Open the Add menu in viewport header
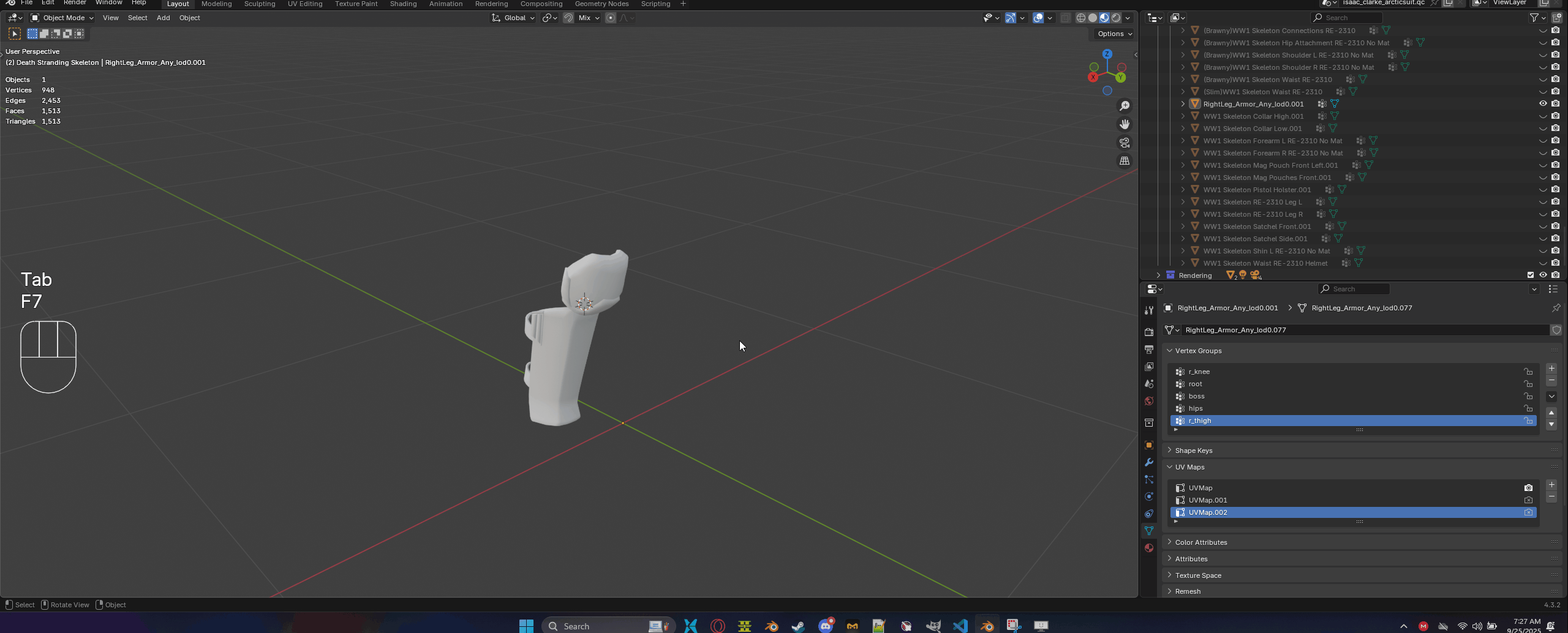 pos(163,18)
